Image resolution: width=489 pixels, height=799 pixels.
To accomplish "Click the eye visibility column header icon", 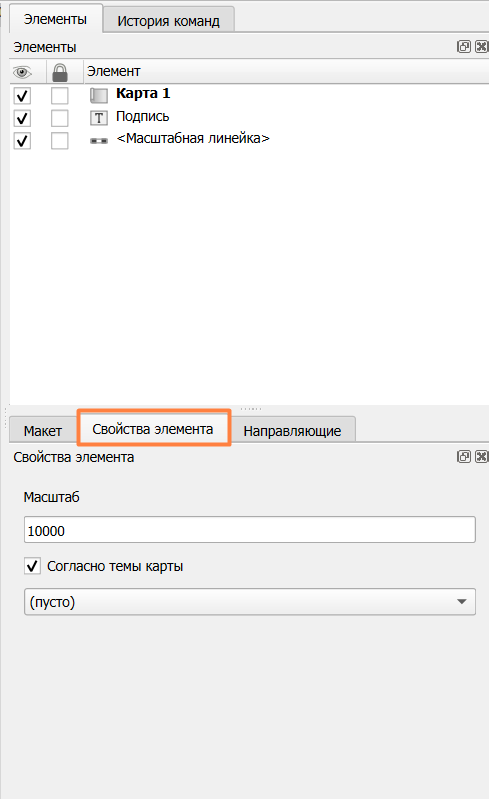I will point(22,72).
